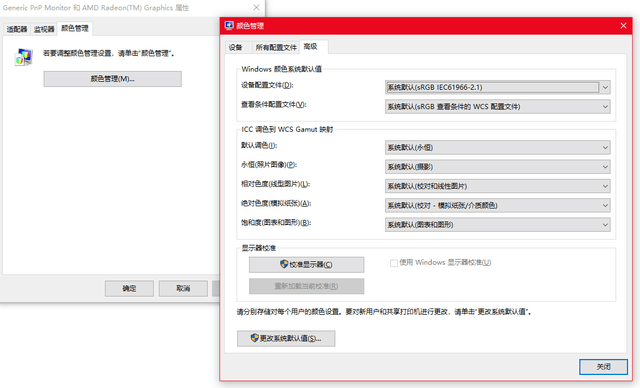Open the 绝对色度(模拟纸张) dropdown
The height and width of the screenshot is (388, 640).
point(498,205)
